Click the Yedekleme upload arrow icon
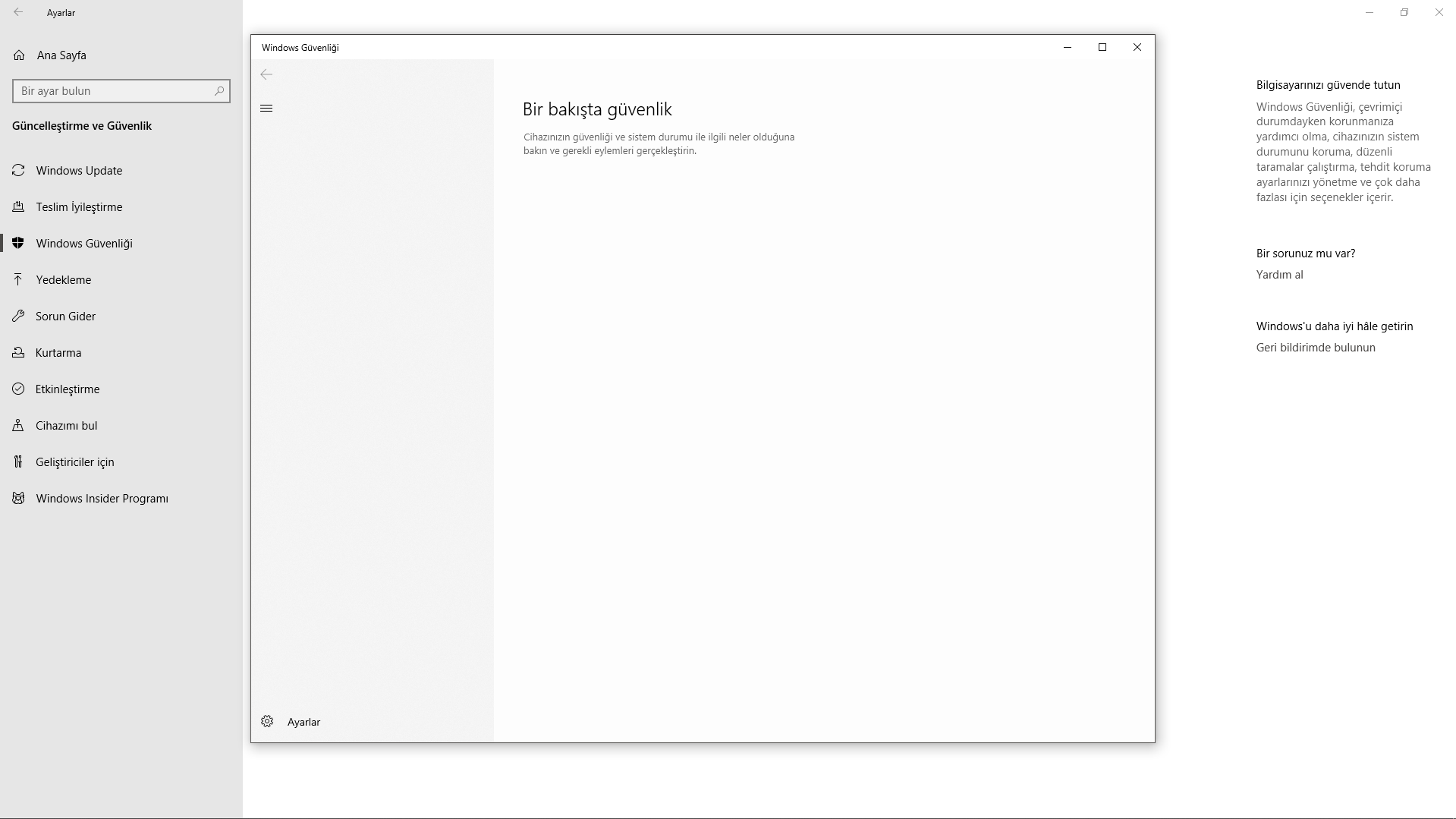The width and height of the screenshot is (1456, 819). pos(18,280)
